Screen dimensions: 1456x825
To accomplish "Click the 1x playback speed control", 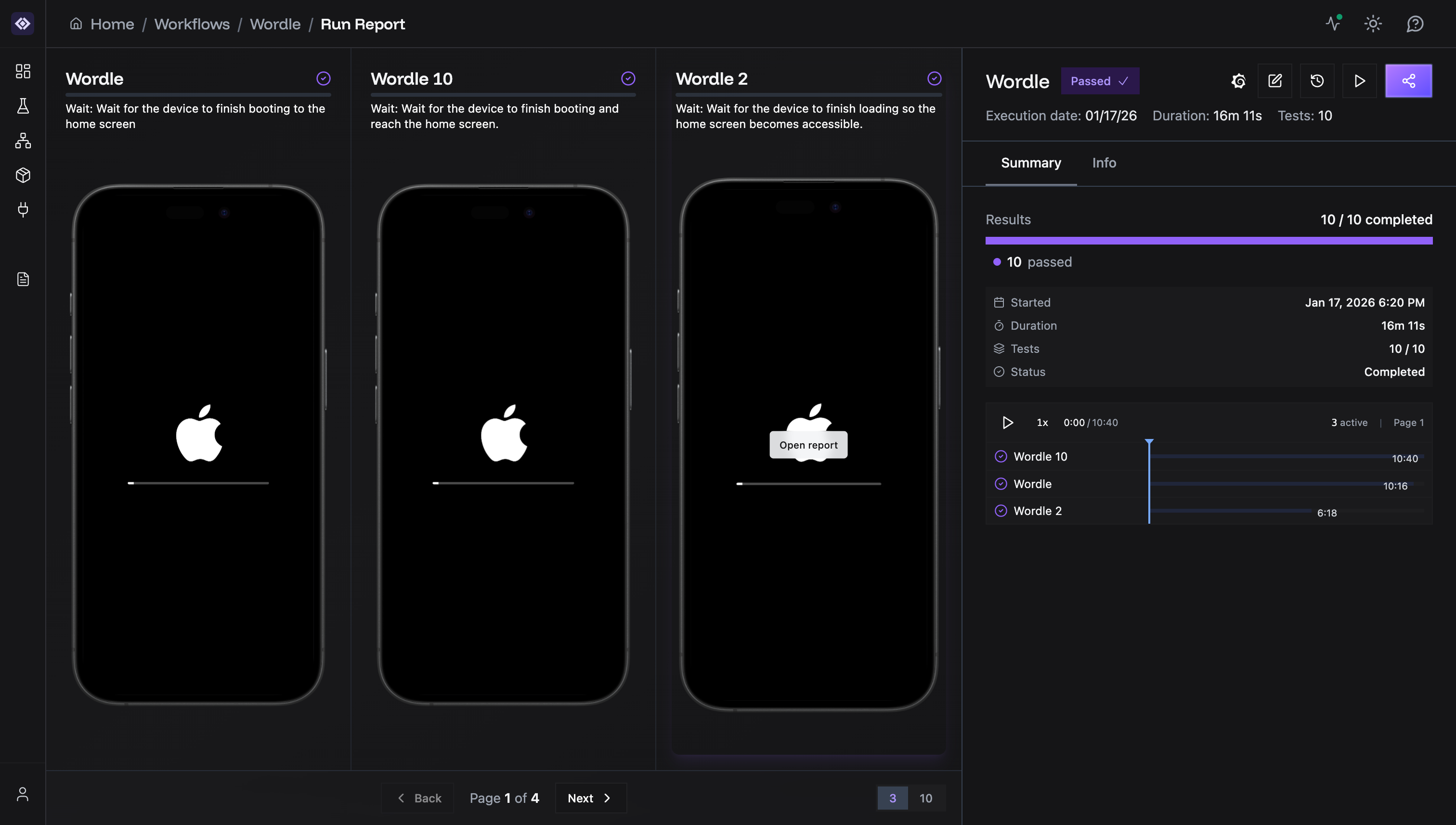I will pyautogui.click(x=1042, y=422).
